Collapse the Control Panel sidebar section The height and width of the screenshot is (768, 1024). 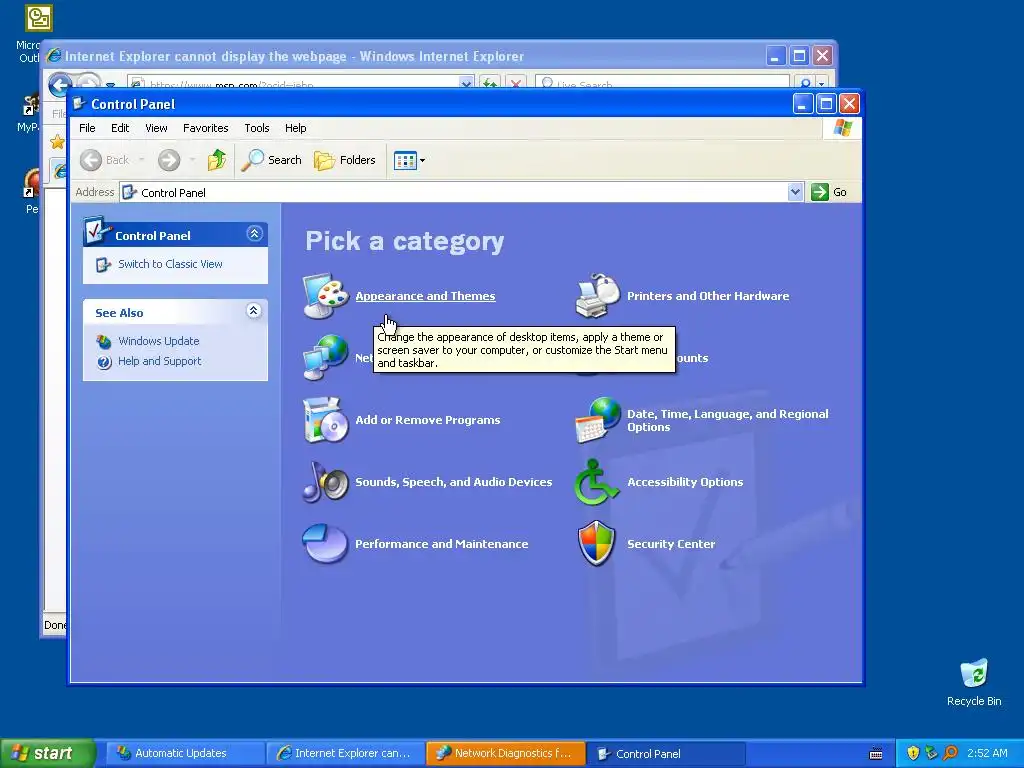254,234
